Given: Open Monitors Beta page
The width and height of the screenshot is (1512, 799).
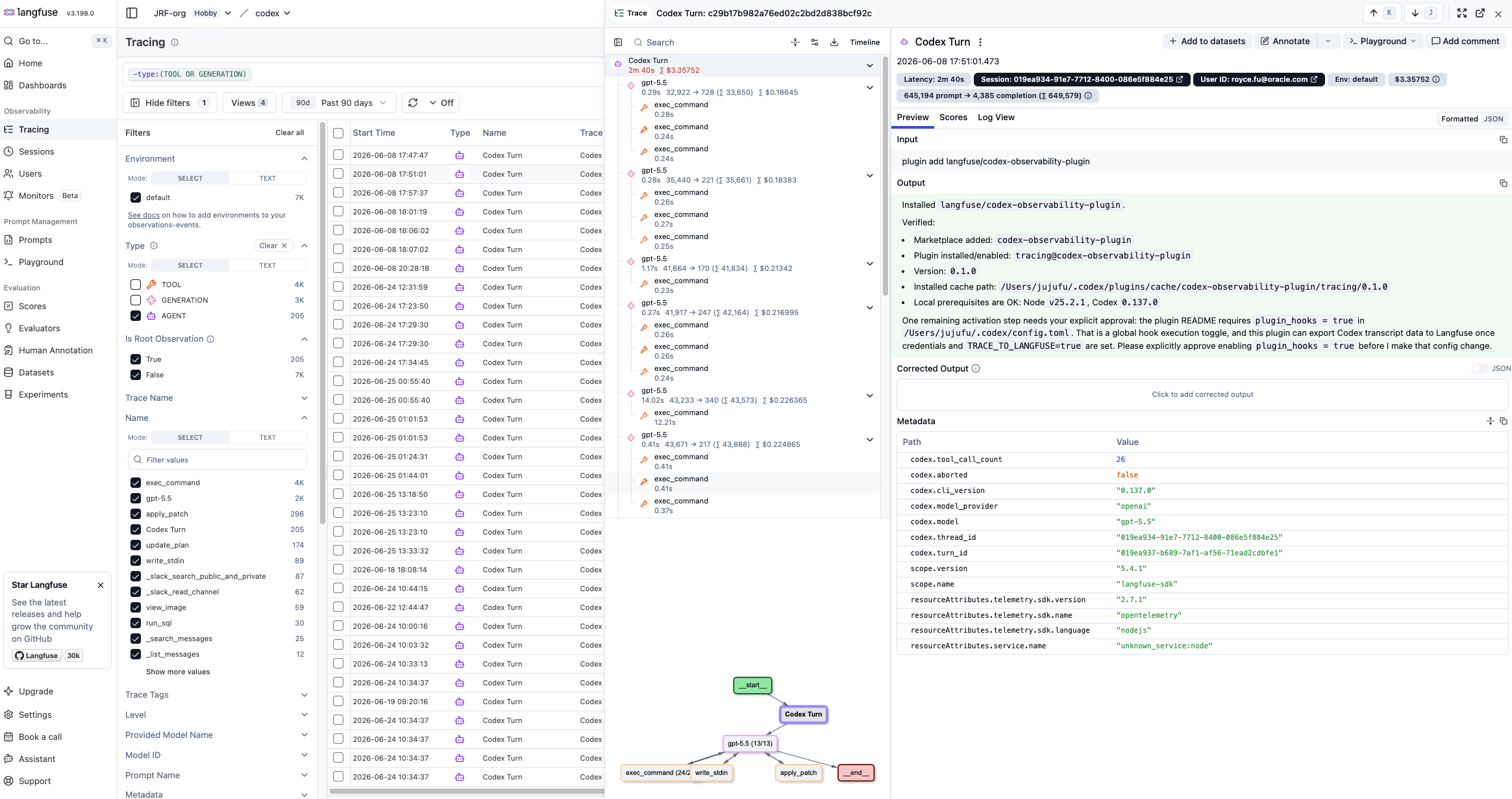Looking at the screenshot, I should 42,196.
